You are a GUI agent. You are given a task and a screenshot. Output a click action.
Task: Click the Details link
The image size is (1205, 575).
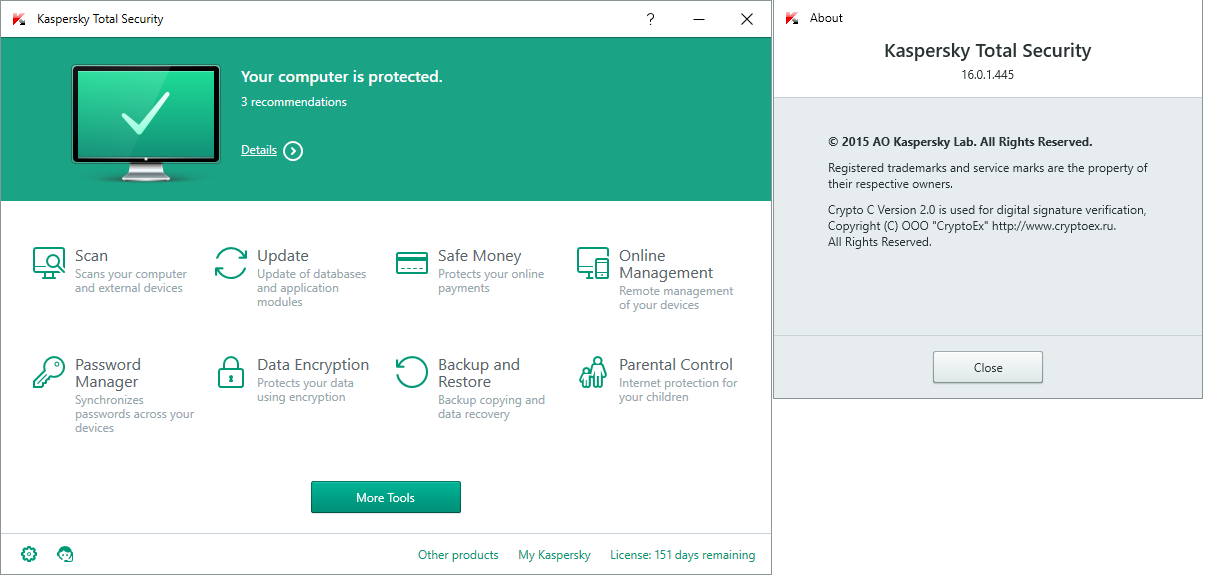pos(259,150)
